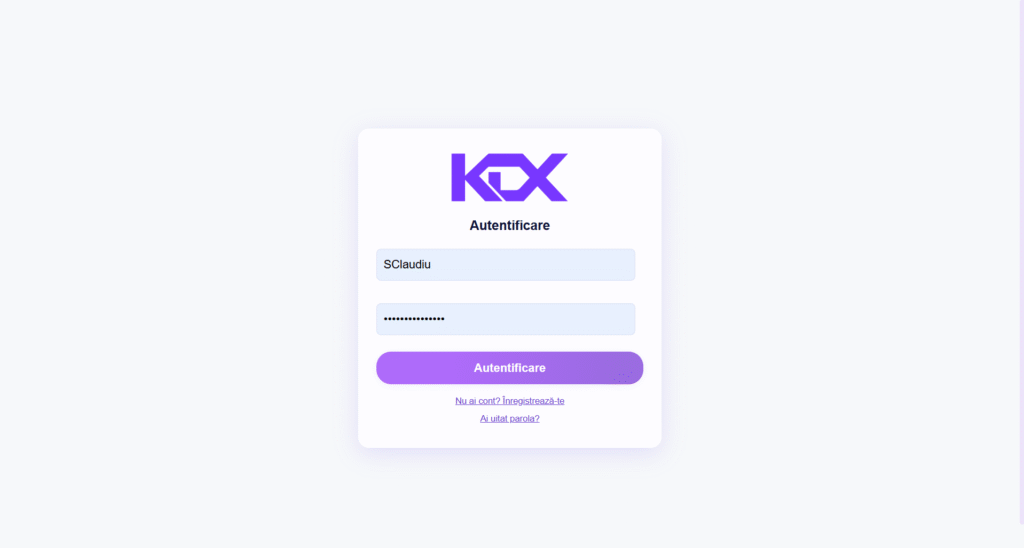The height and width of the screenshot is (548, 1024).
Task: Click the title above the username field
Action: 509,225
